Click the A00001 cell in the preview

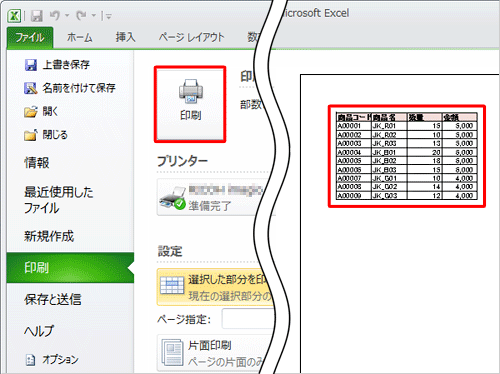coord(354,126)
